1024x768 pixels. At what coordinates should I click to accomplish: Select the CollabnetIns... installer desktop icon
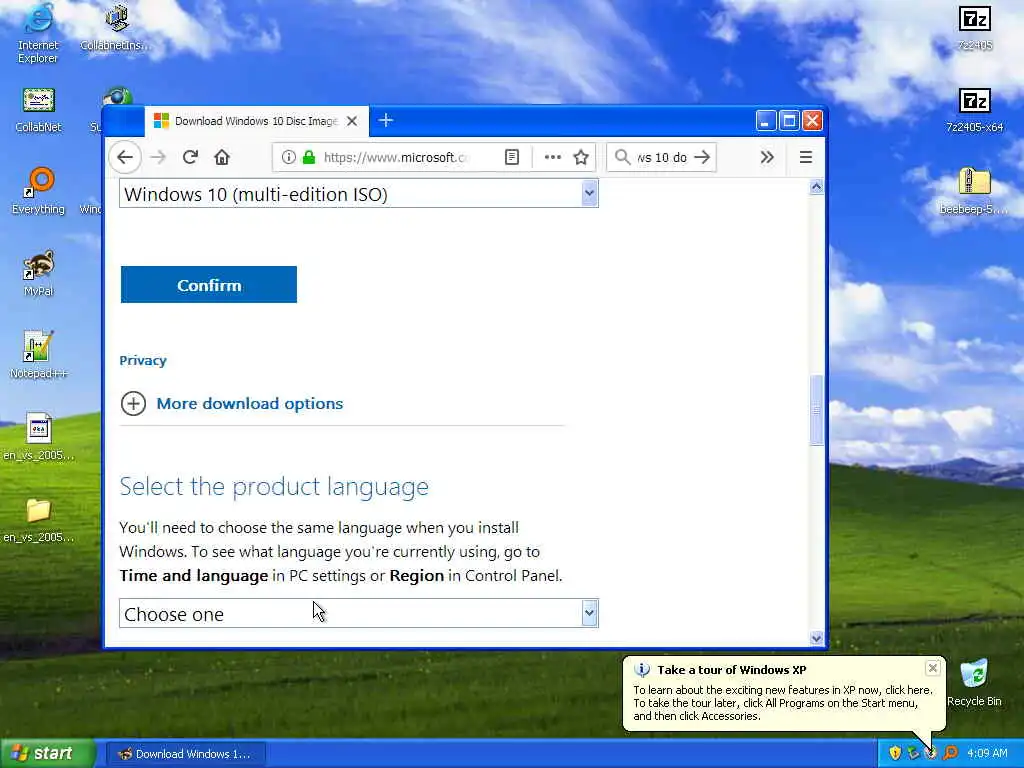tap(116, 27)
